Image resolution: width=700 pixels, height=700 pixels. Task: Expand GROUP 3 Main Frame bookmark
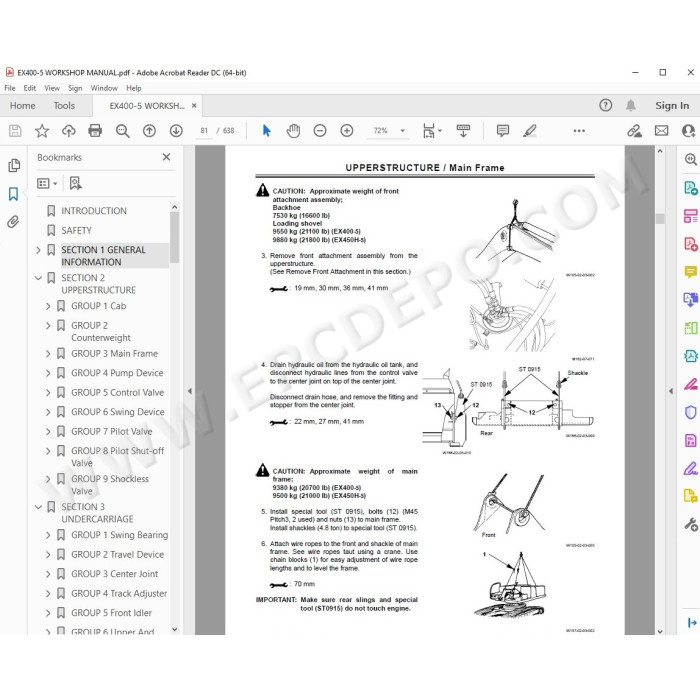pos(48,354)
